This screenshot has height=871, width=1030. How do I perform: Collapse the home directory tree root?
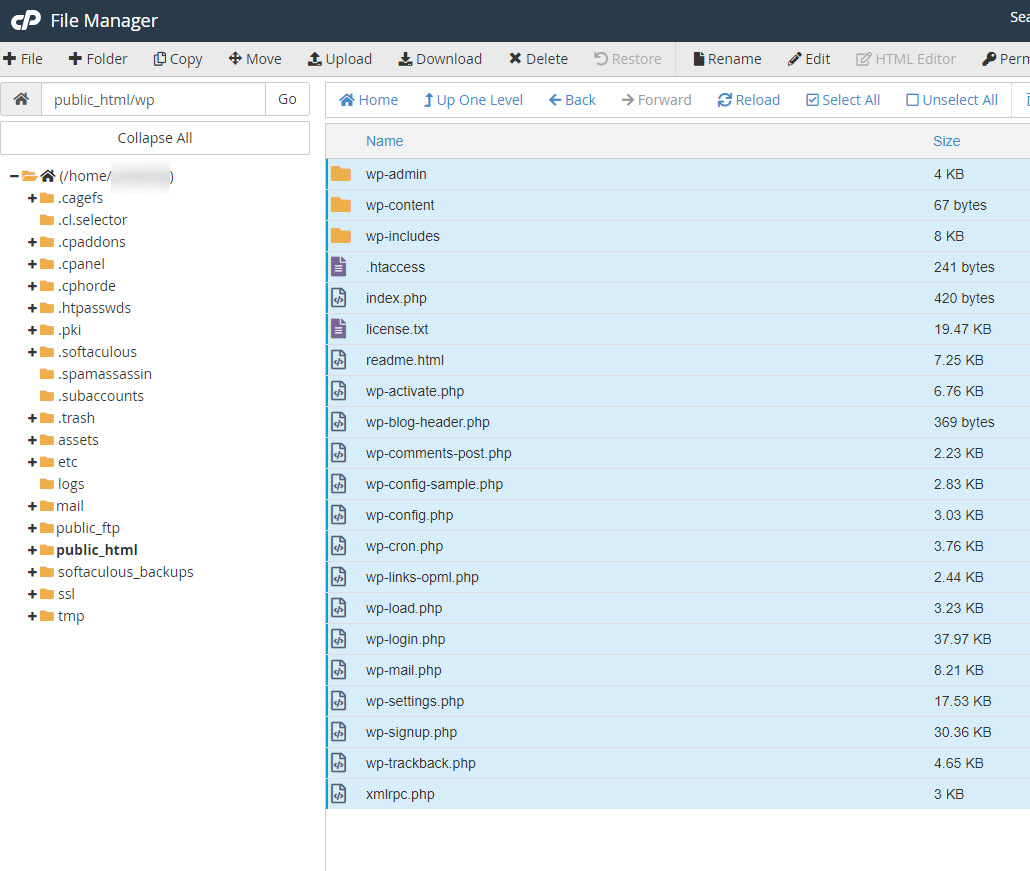point(14,176)
